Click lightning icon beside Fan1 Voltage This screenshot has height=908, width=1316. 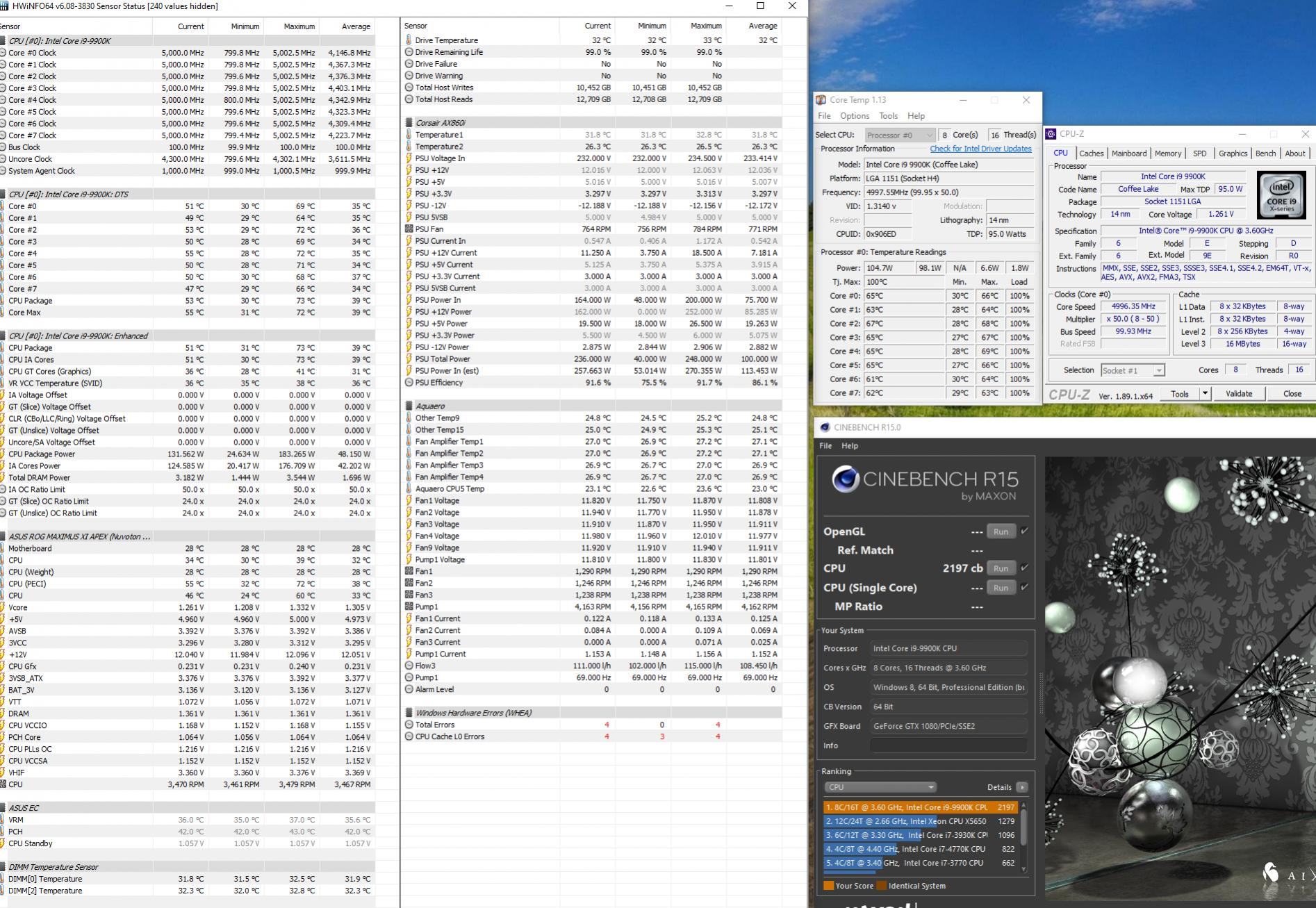pos(409,501)
